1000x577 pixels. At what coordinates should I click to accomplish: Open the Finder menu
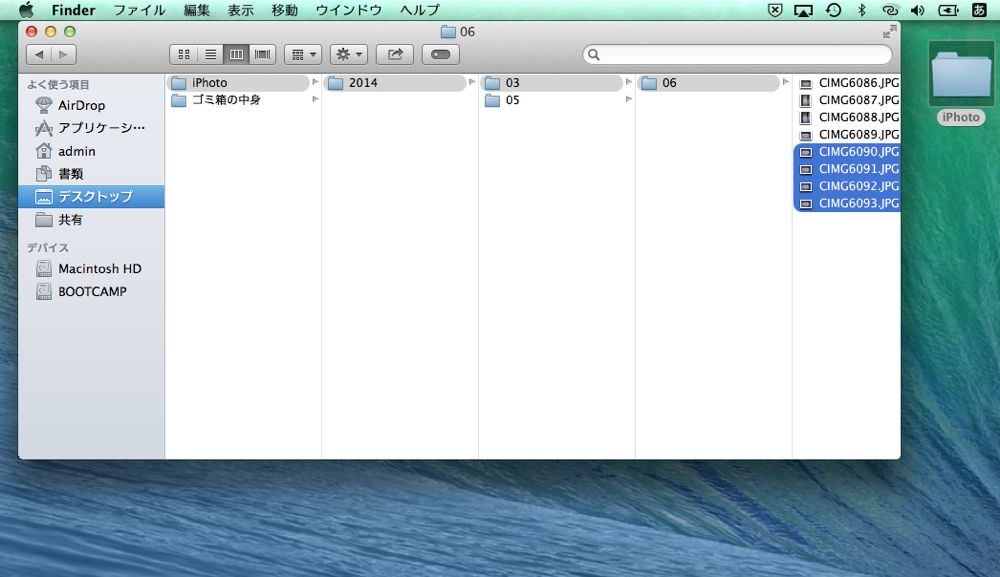click(x=73, y=10)
